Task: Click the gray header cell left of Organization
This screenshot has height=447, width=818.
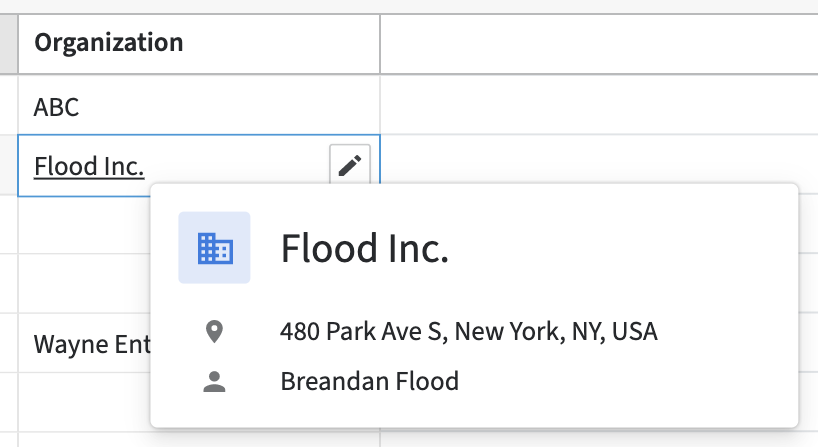Action: 8,43
